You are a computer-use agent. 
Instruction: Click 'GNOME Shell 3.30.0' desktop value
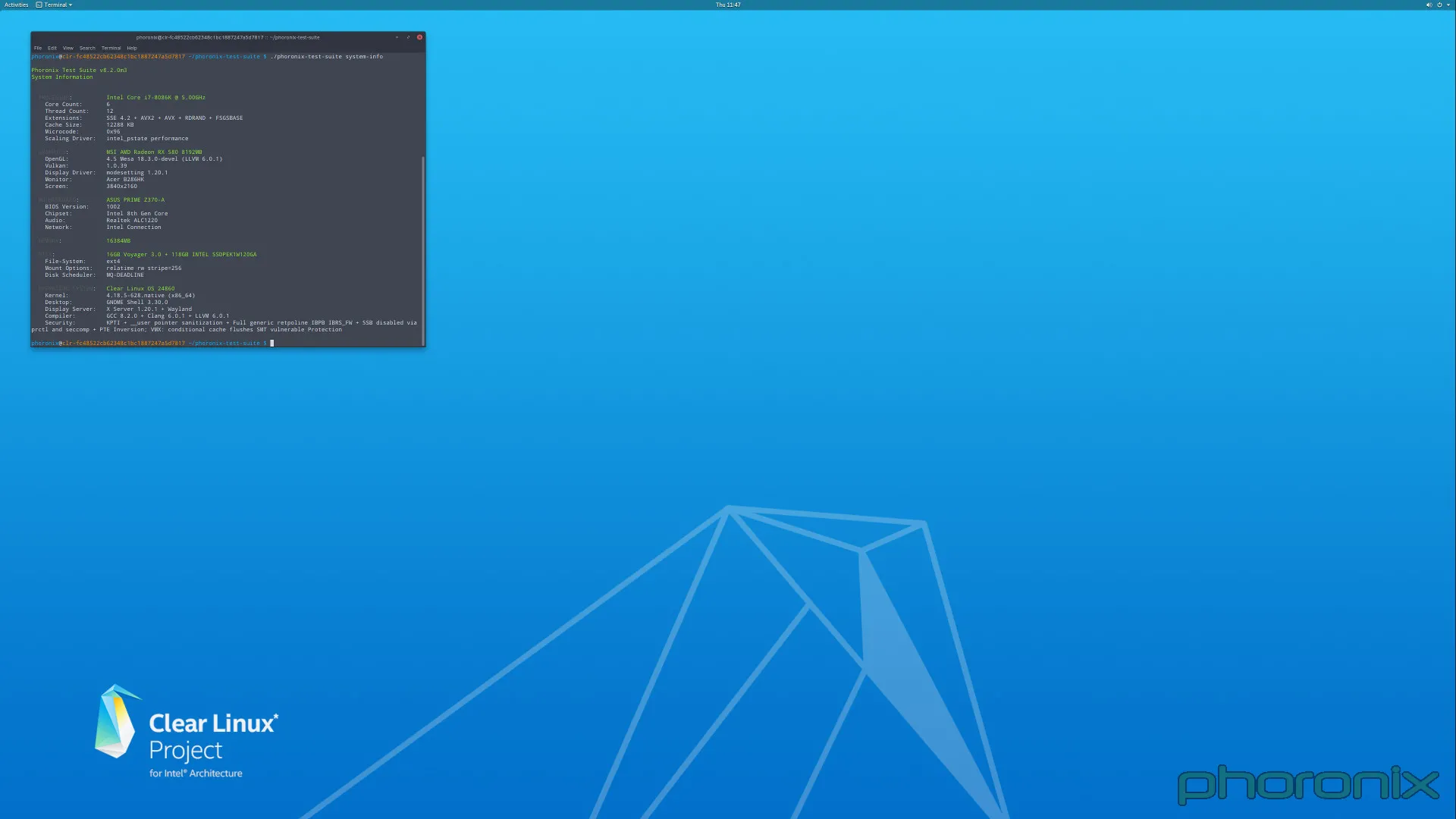pyautogui.click(x=137, y=302)
